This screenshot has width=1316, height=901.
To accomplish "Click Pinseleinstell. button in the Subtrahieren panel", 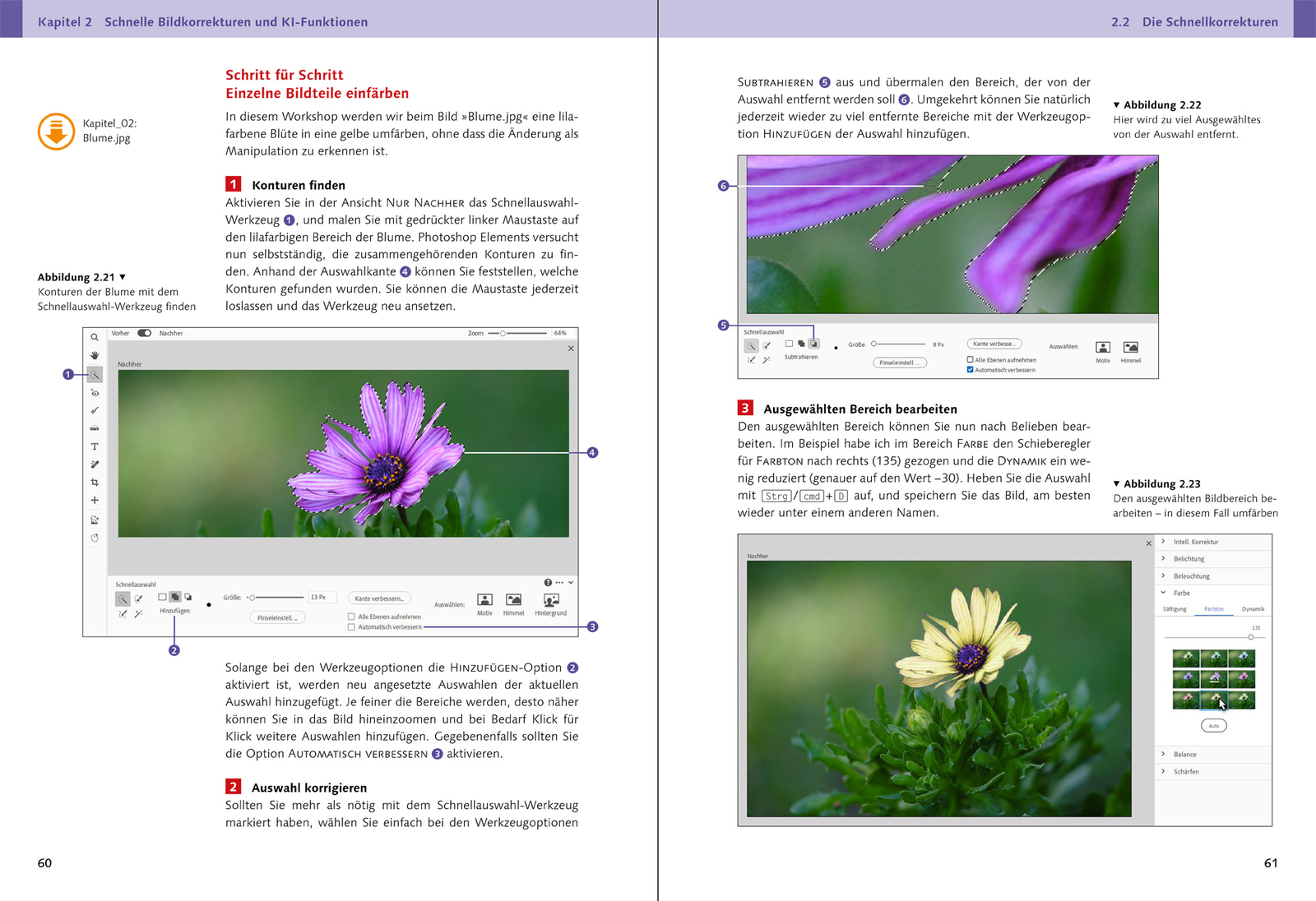I will point(899,363).
